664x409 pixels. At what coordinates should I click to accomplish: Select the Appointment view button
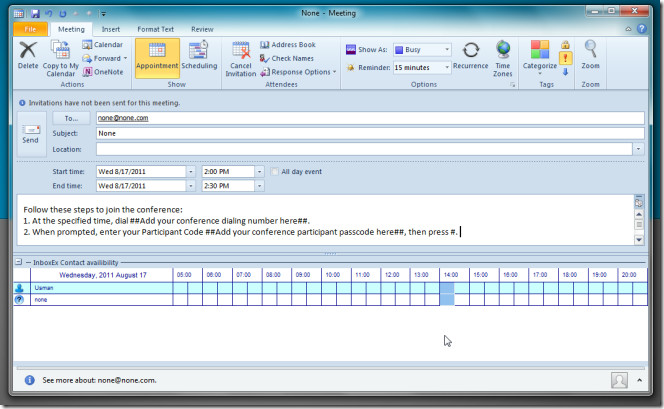tap(157, 58)
